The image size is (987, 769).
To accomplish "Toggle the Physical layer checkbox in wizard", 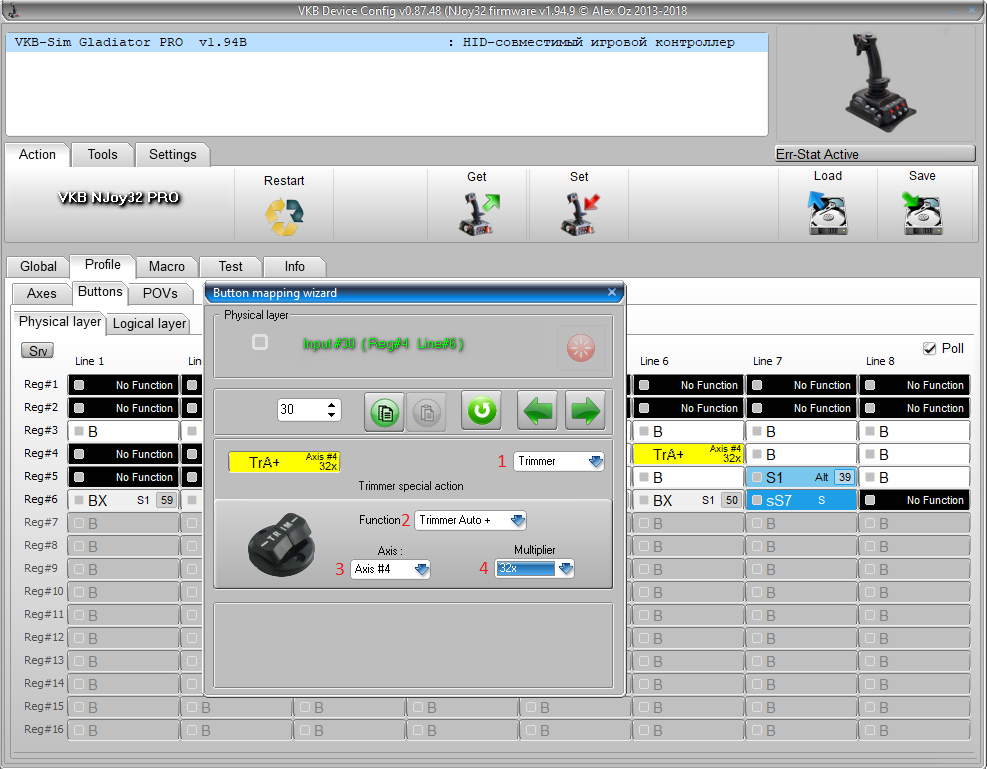I will coord(260,342).
